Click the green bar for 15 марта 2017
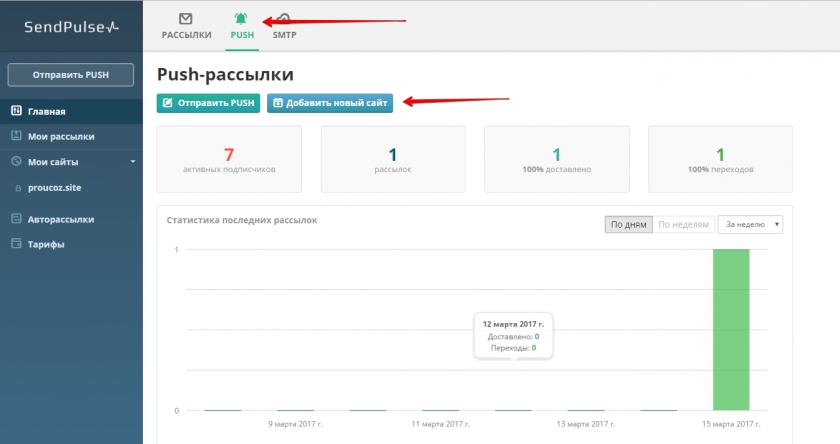The height and width of the screenshot is (444, 840). pyautogui.click(x=731, y=330)
